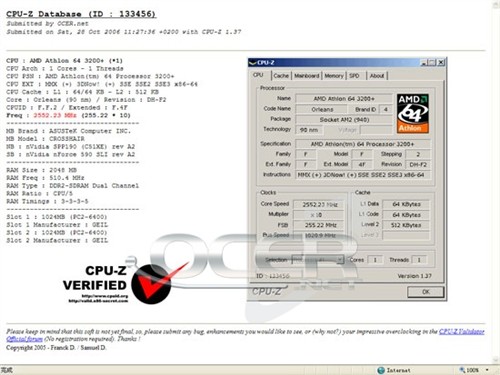Click the Threads count field
Viewport: 500px width, 375px height.
(419, 260)
